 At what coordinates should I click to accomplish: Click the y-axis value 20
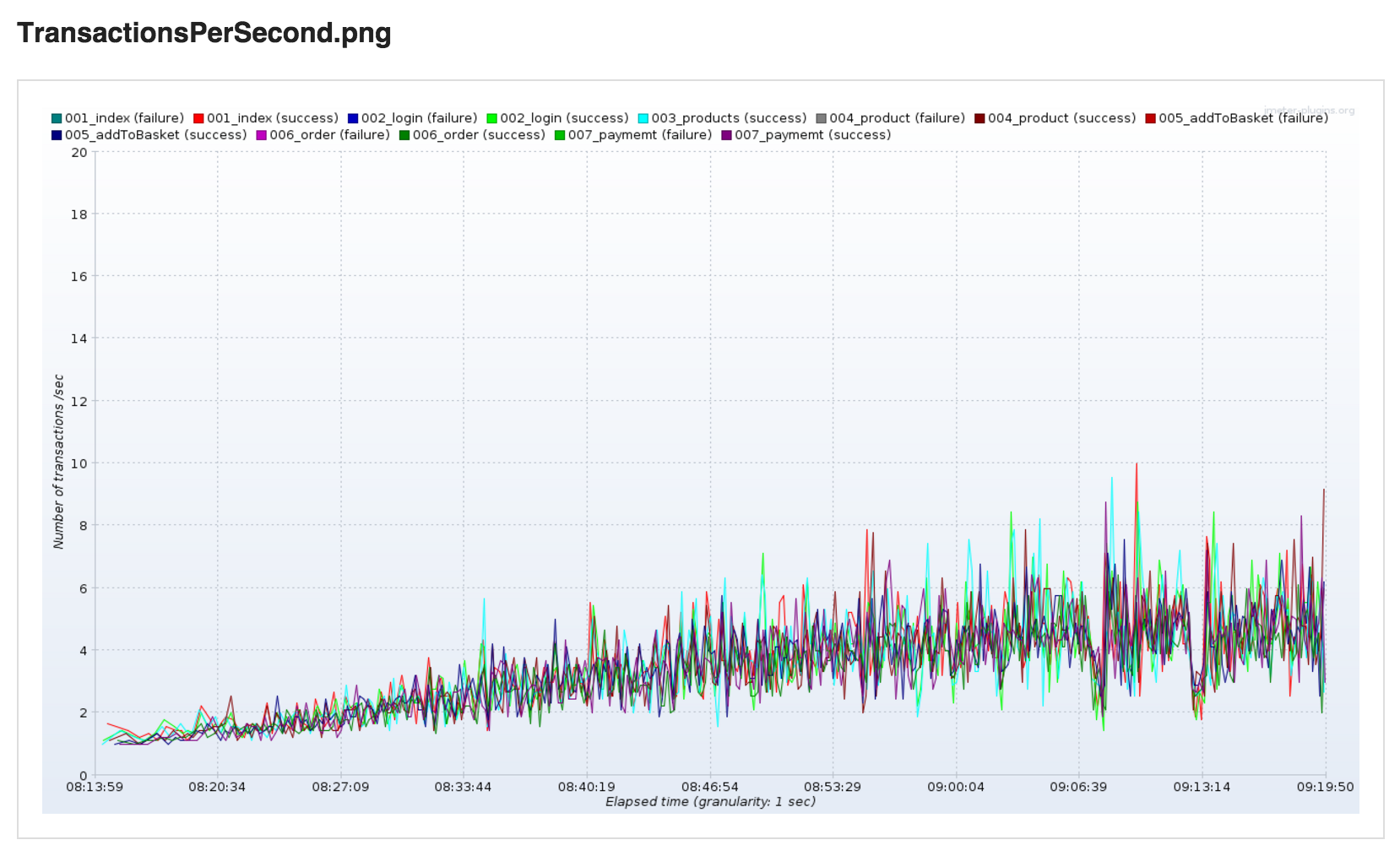pyautogui.click(x=79, y=153)
